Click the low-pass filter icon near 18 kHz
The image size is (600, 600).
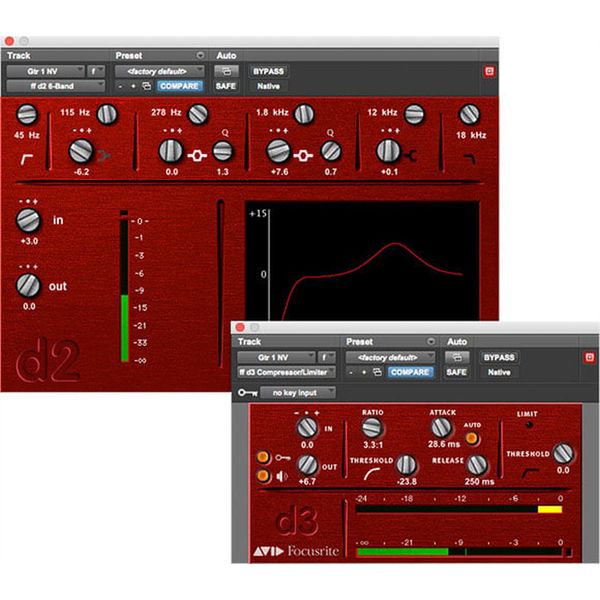pyautogui.click(x=470, y=159)
